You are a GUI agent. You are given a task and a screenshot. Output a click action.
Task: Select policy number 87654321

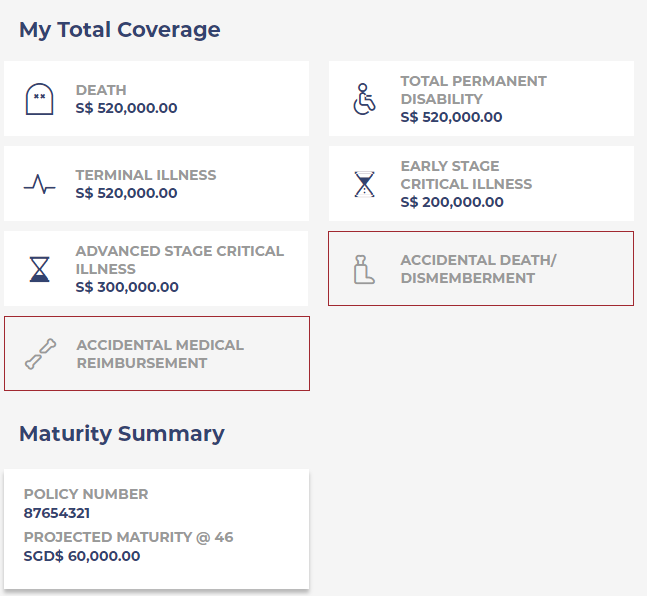point(57,513)
